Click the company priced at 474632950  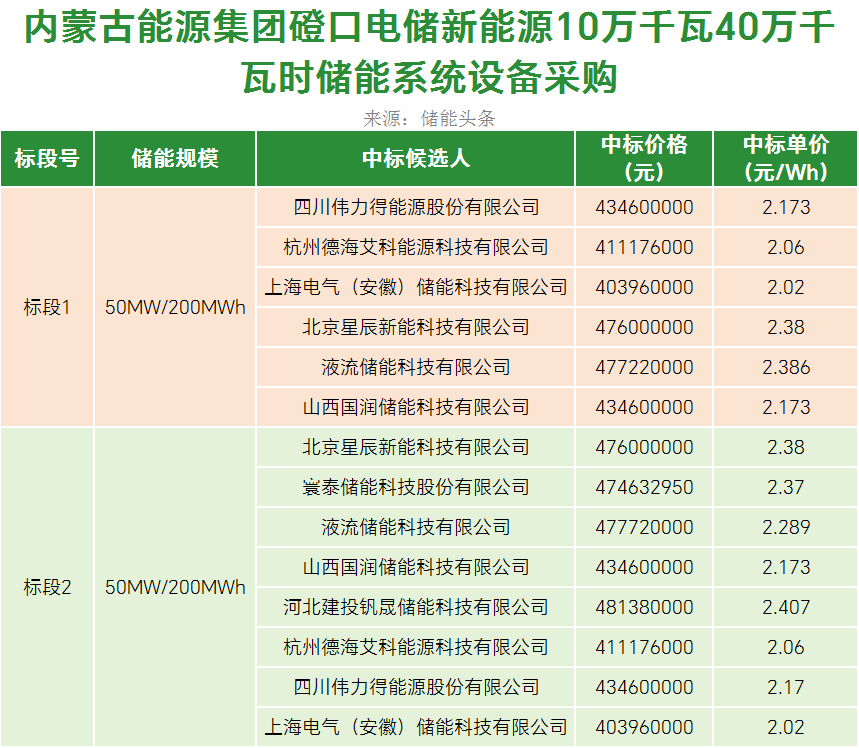click(416, 487)
